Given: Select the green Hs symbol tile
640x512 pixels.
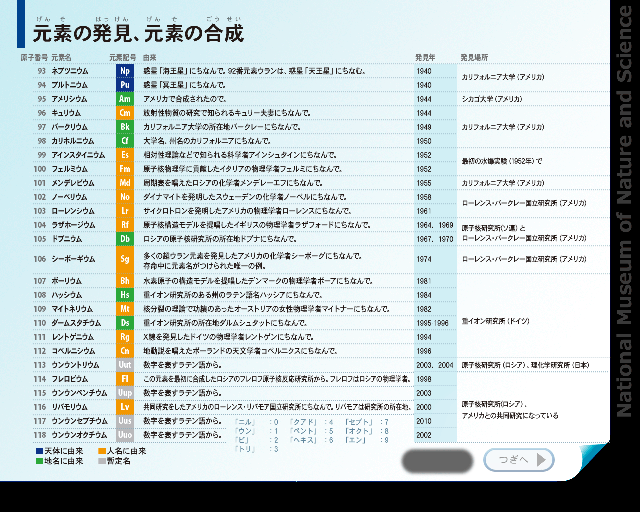Looking at the screenshot, I should click(x=125, y=295).
